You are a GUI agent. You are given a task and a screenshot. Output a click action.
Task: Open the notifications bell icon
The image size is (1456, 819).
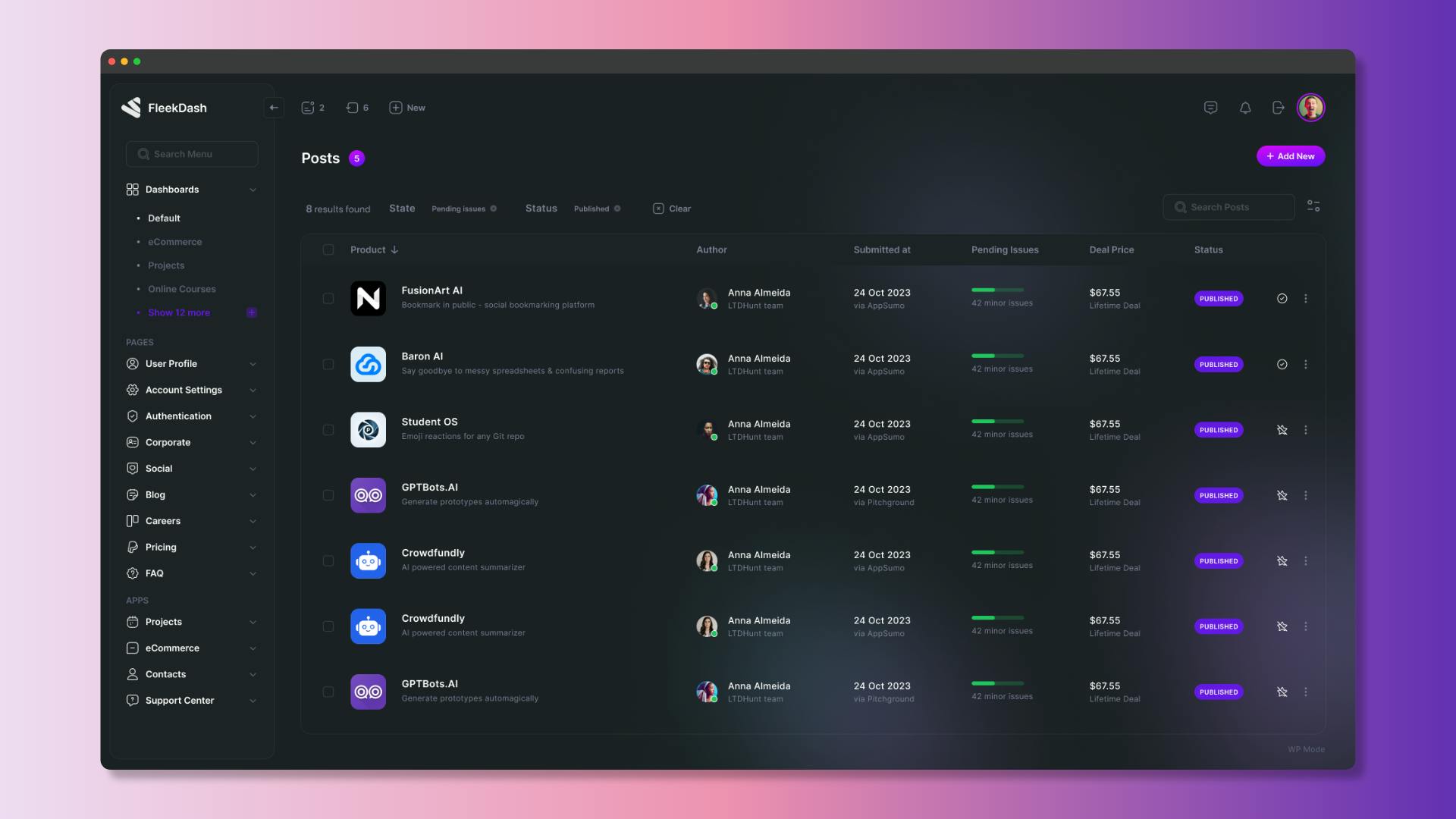(x=1244, y=108)
